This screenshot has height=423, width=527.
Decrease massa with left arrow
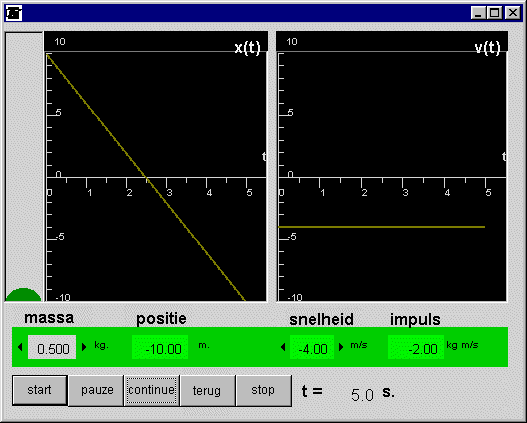pos(20,347)
